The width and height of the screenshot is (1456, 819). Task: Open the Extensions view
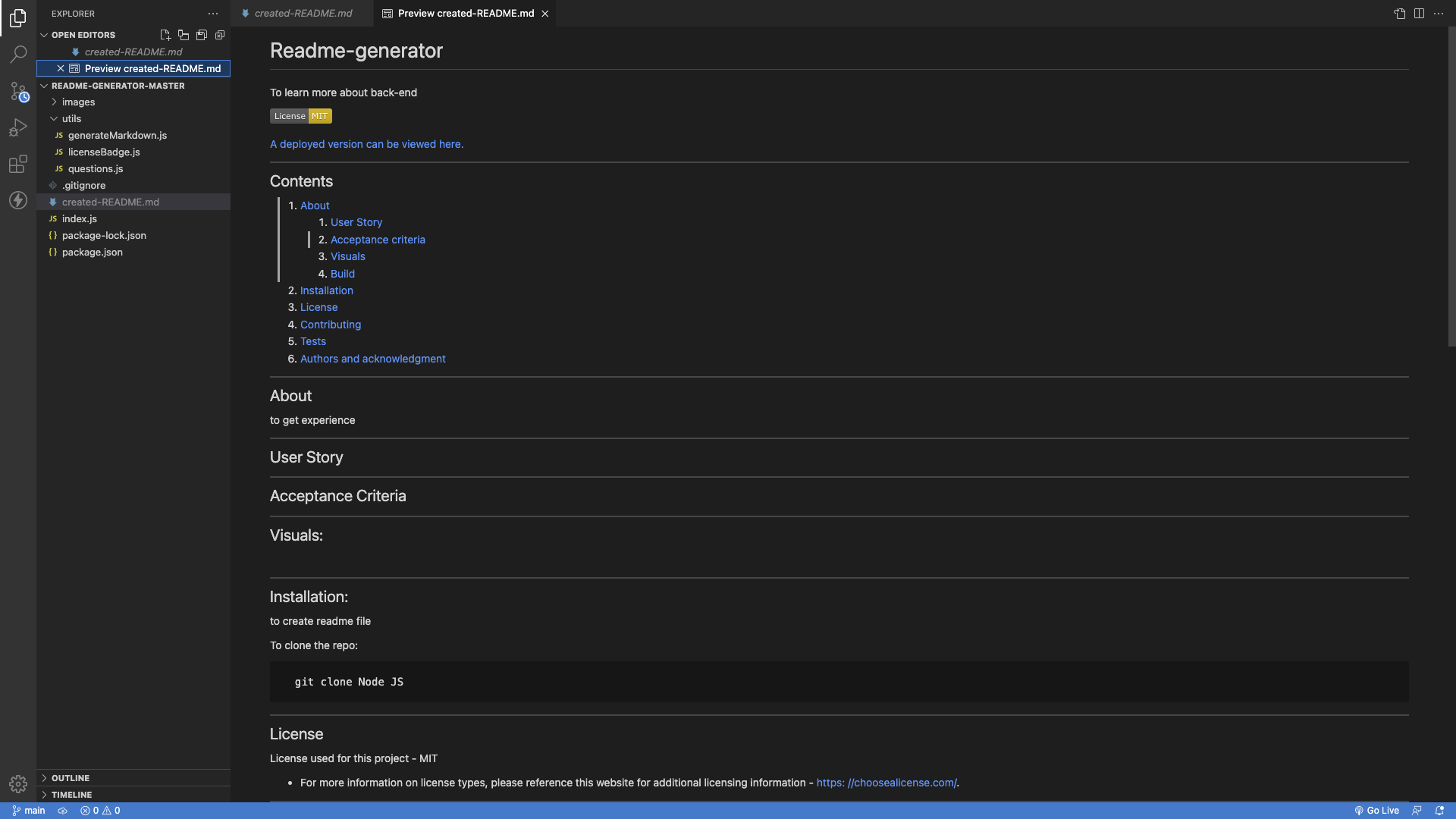(18, 164)
